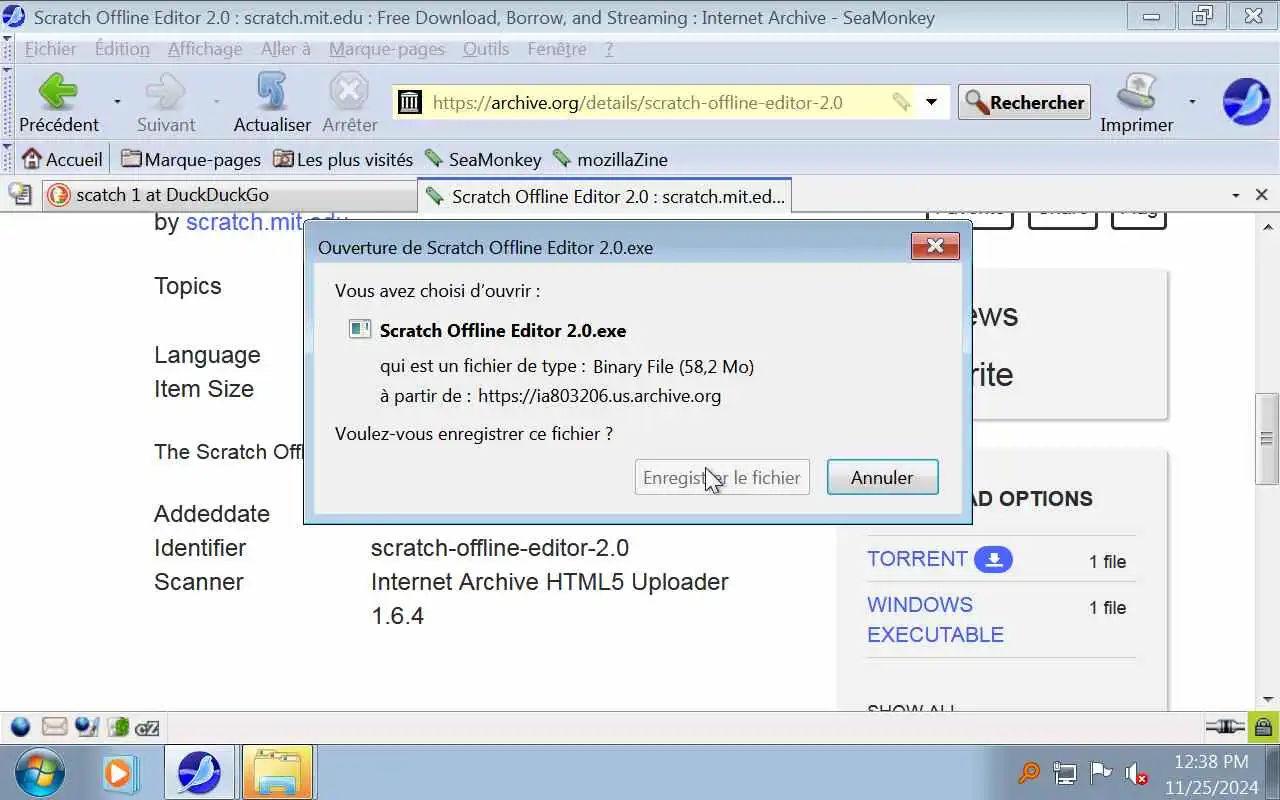Open the Aller à menu
Image resolution: width=1280 pixels, height=800 pixels.
[x=285, y=49]
